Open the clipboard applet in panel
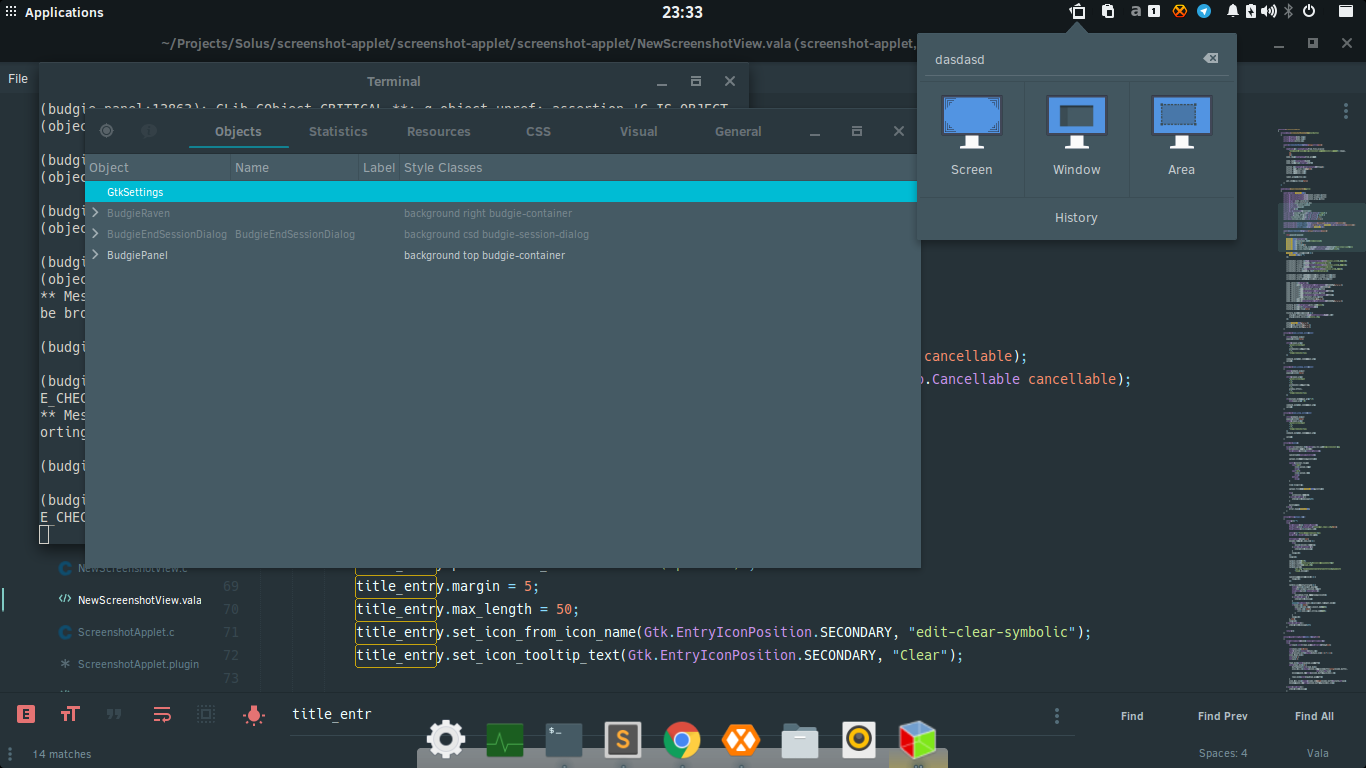This screenshot has width=1366, height=768. 1108,12
